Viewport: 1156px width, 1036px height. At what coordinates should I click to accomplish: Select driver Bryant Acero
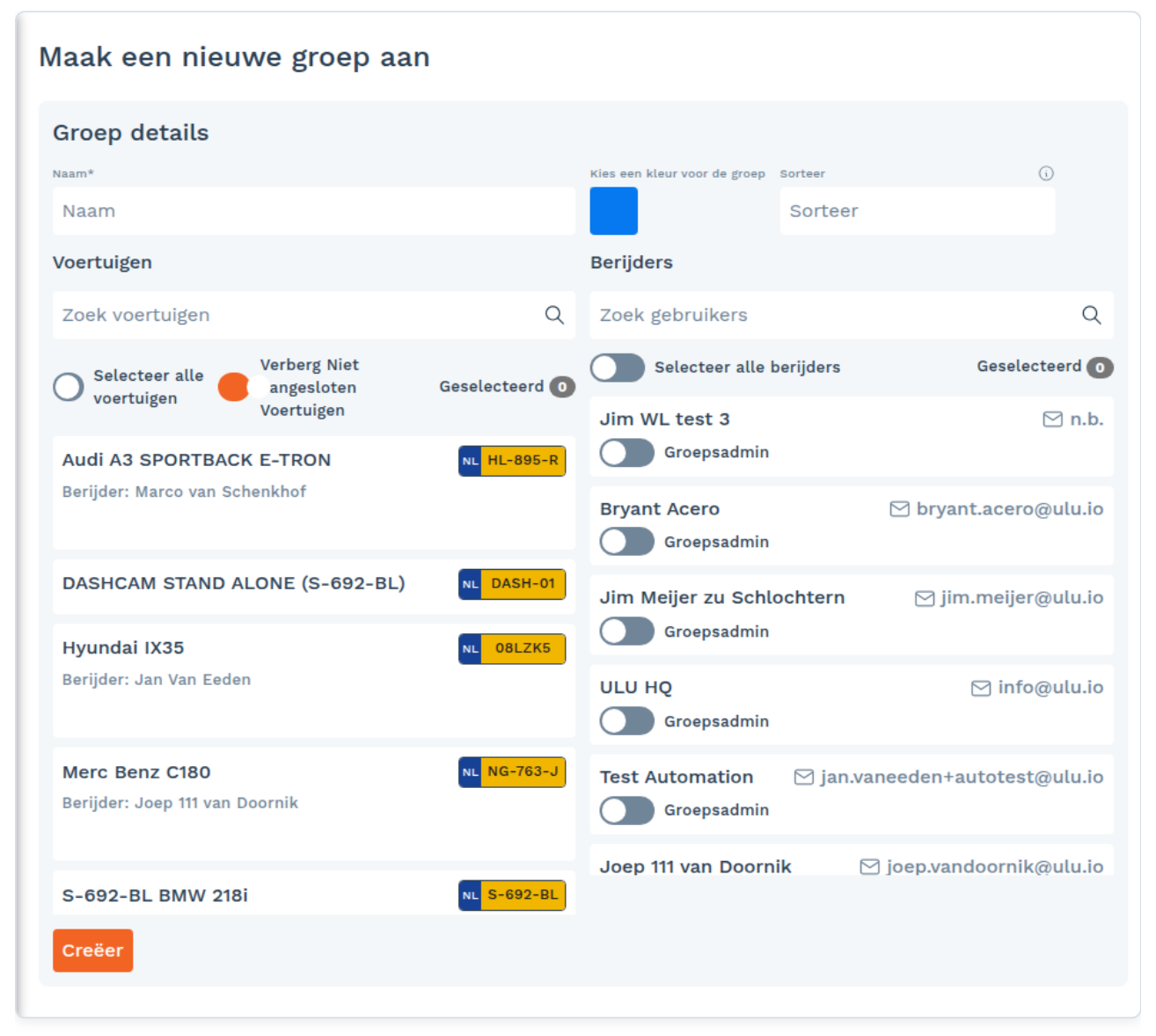click(x=852, y=526)
